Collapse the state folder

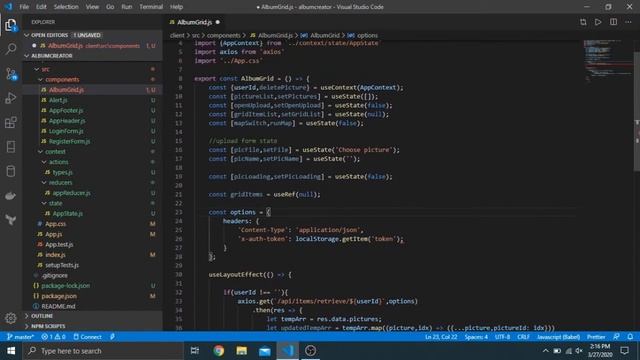(44, 203)
